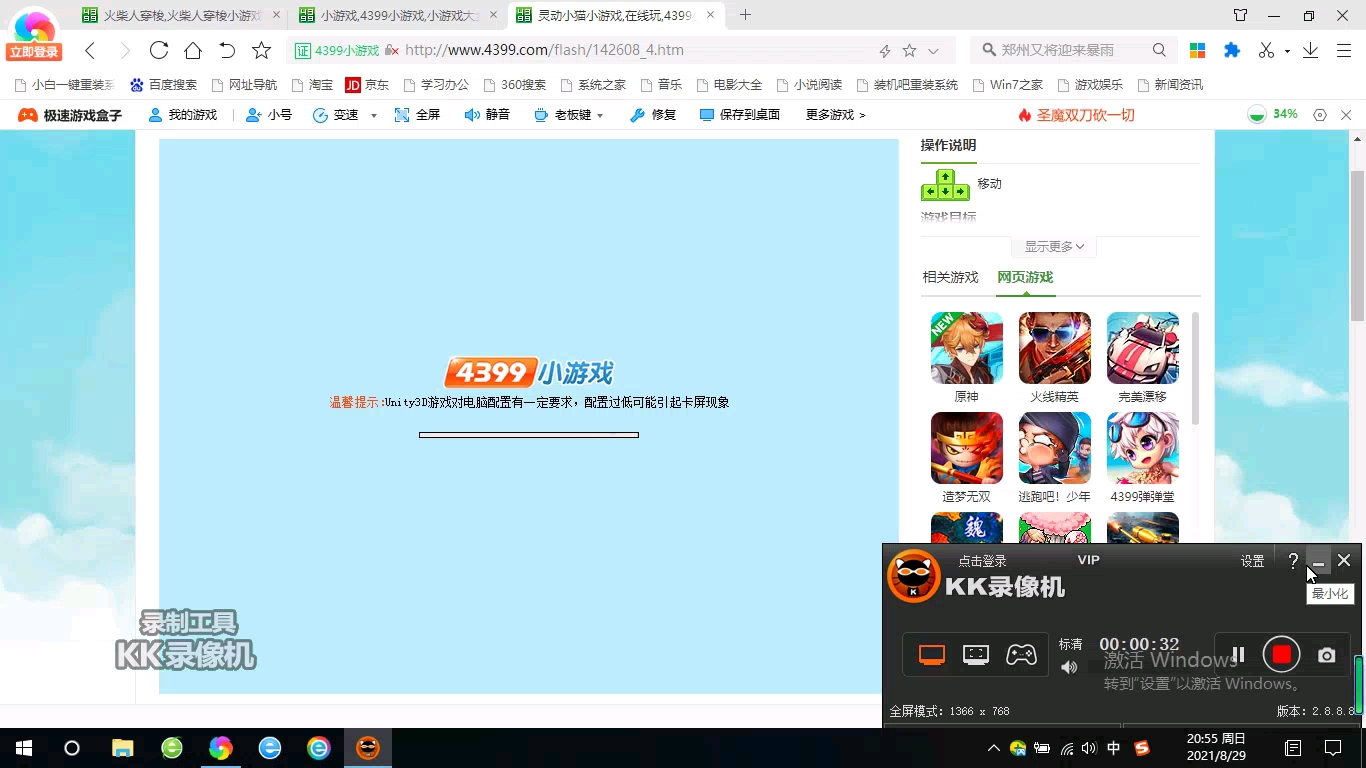The image size is (1366, 768).
Task: Click the search magnifier button
Action: click(x=1159, y=50)
